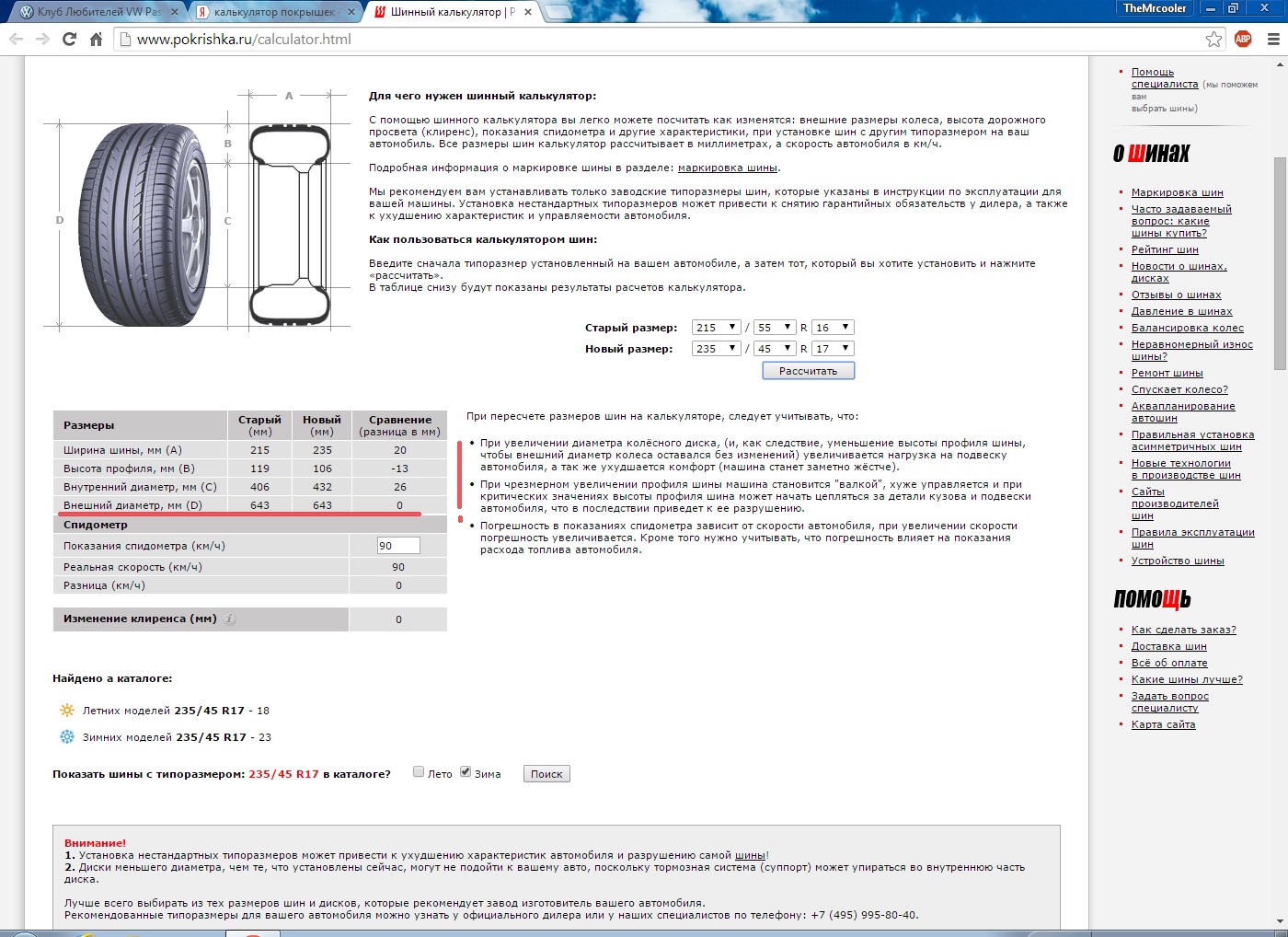The width and height of the screenshot is (1288, 937).
Task: Toggle the Лето checkbox
Action: pos(419,772)
